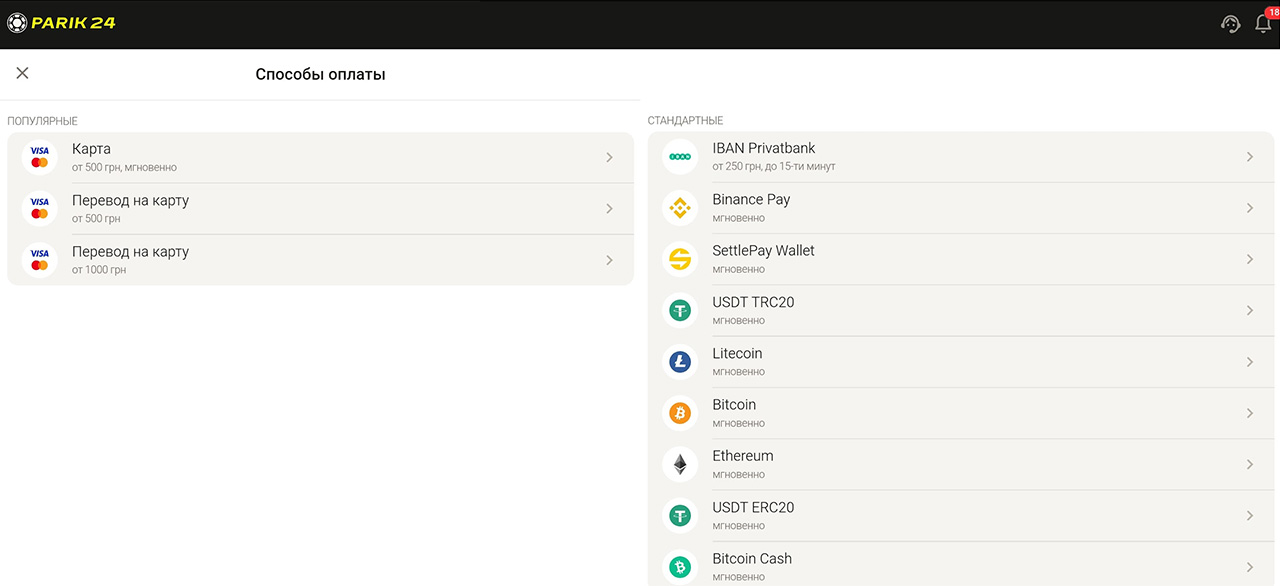Screen dimensions: 1280x586
Task: Choose Перевод на карту with от 500 грн
Action: click(x=130, y=201)
